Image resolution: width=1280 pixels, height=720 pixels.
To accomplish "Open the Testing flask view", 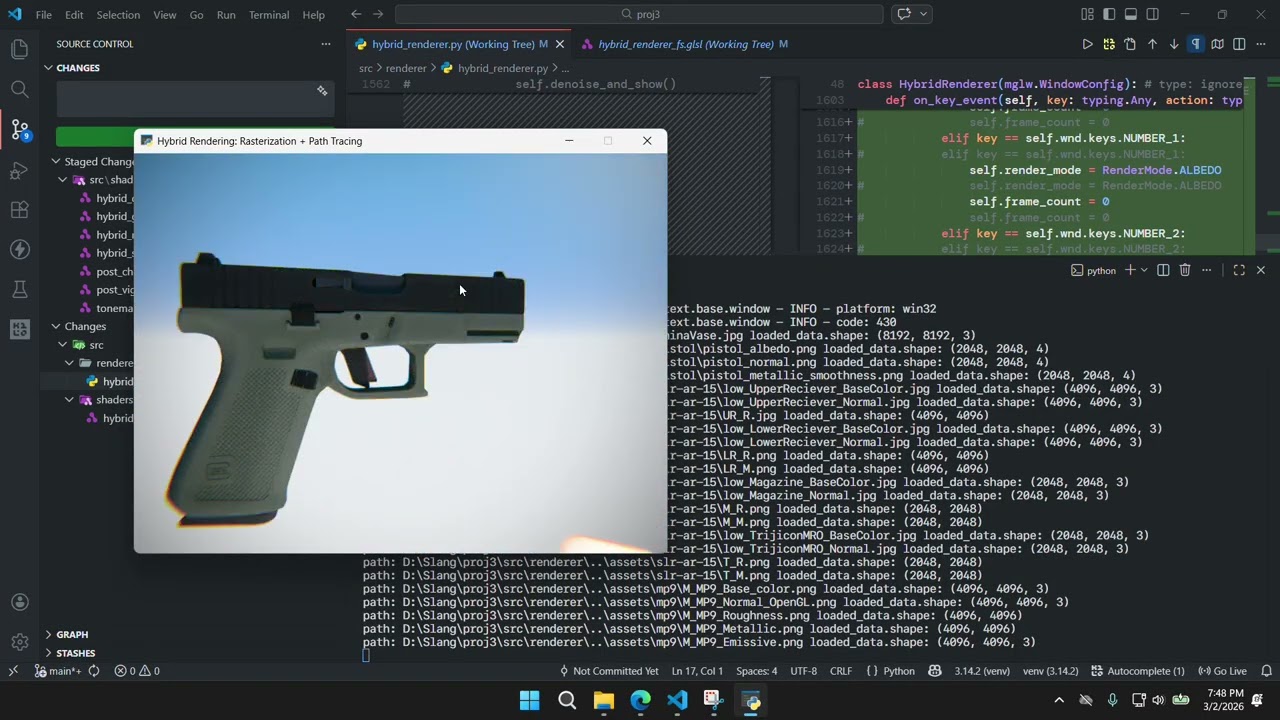I will click(x=19, y=289).
